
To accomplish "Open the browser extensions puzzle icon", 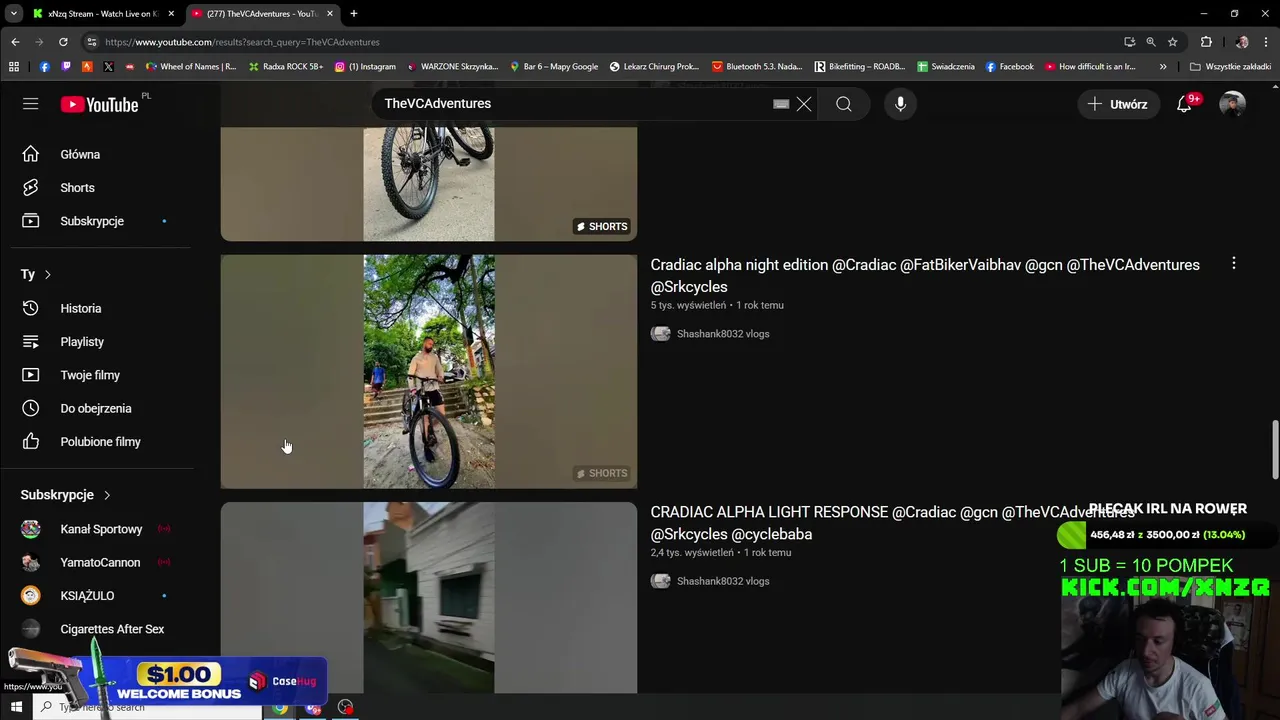I will click(x=1206, y=42).
